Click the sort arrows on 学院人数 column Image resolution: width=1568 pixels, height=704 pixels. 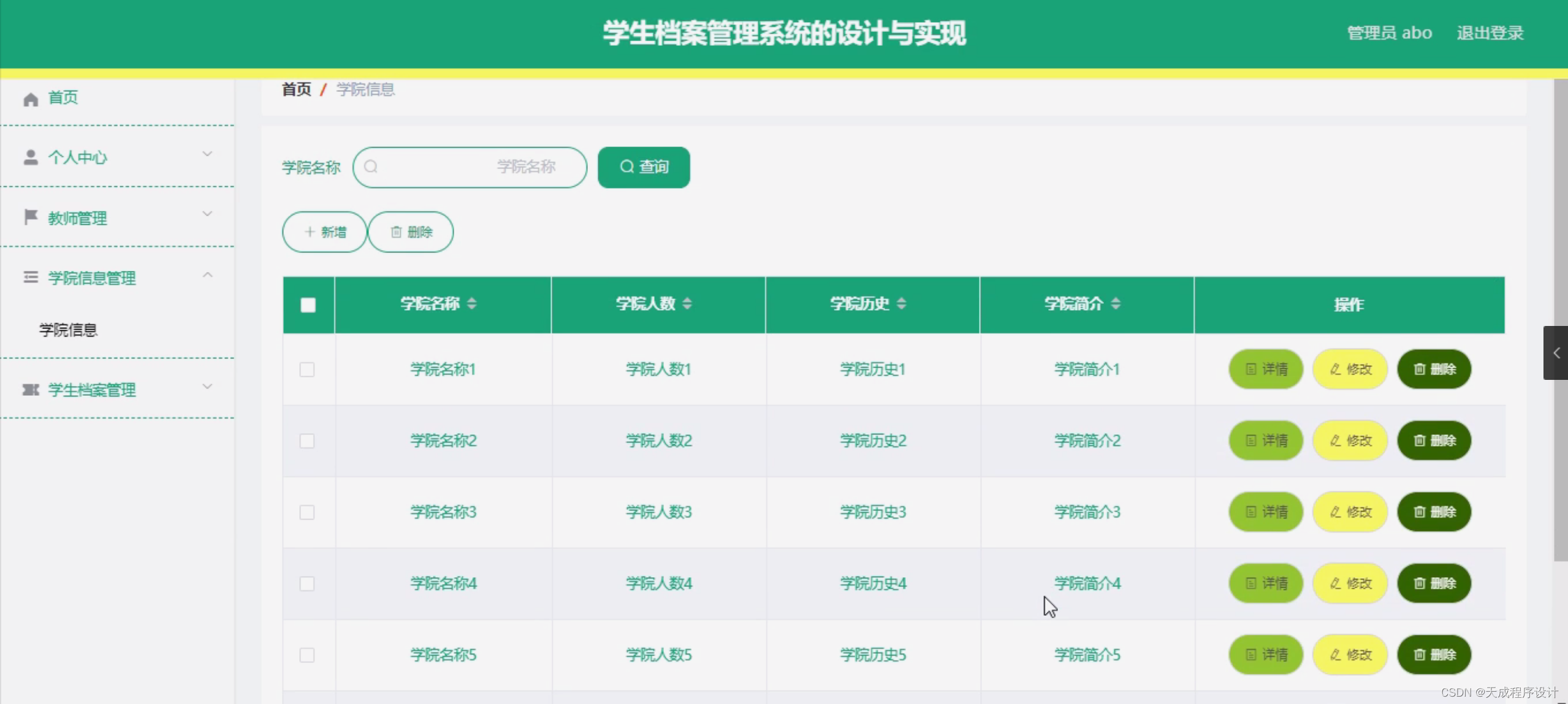click(687, 304)
